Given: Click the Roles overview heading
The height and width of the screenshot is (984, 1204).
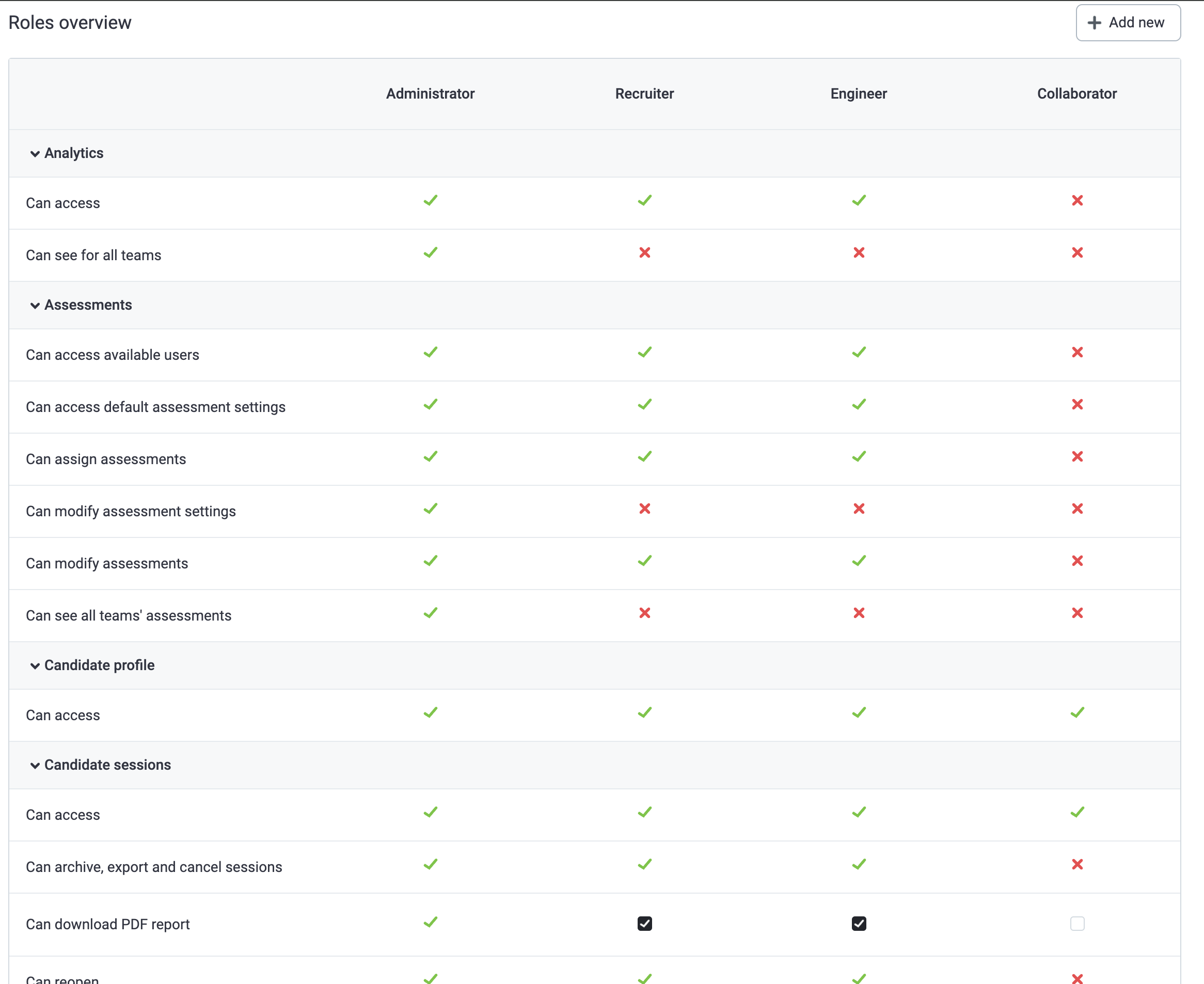Looking at the screenshot, I should [69, 23].
